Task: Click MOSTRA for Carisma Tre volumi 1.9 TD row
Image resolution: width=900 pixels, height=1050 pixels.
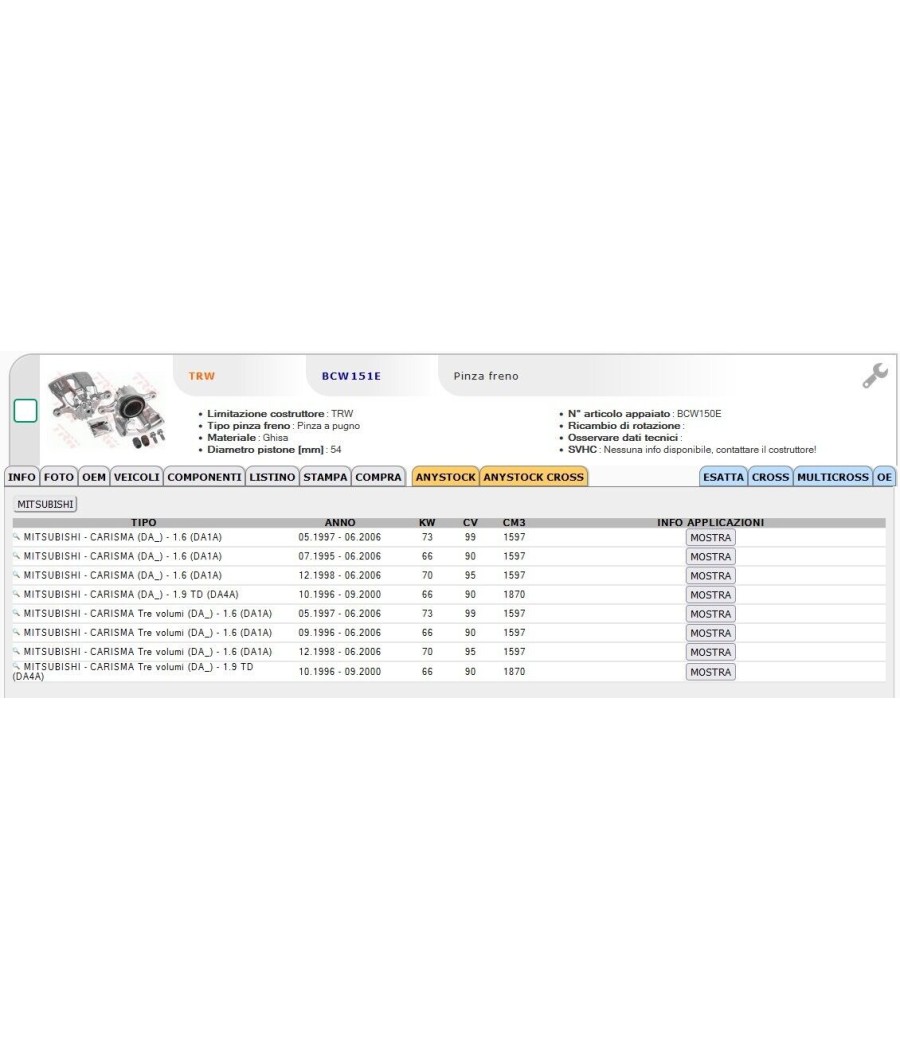Action: click(710, 672)
